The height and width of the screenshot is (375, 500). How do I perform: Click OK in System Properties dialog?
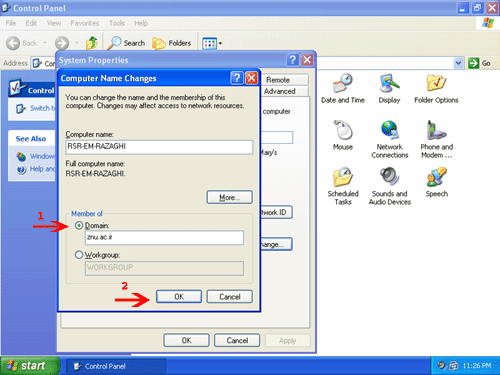coord(186,340)
